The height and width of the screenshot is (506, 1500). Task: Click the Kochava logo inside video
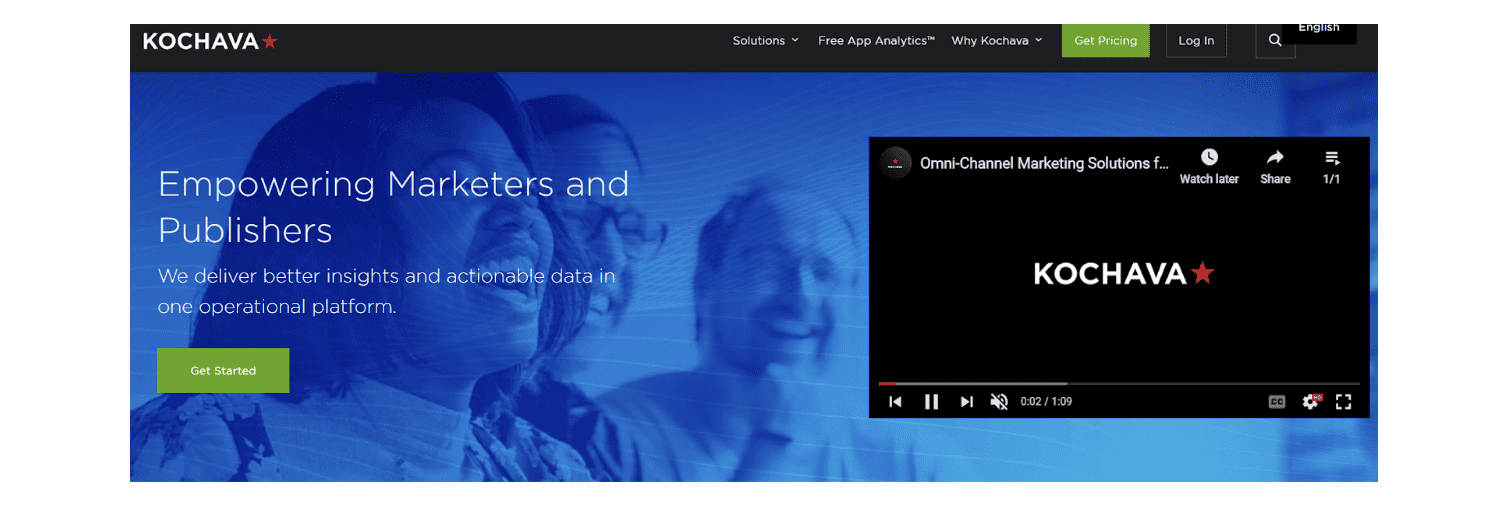pyautogui.click(x=1124, y=273)
